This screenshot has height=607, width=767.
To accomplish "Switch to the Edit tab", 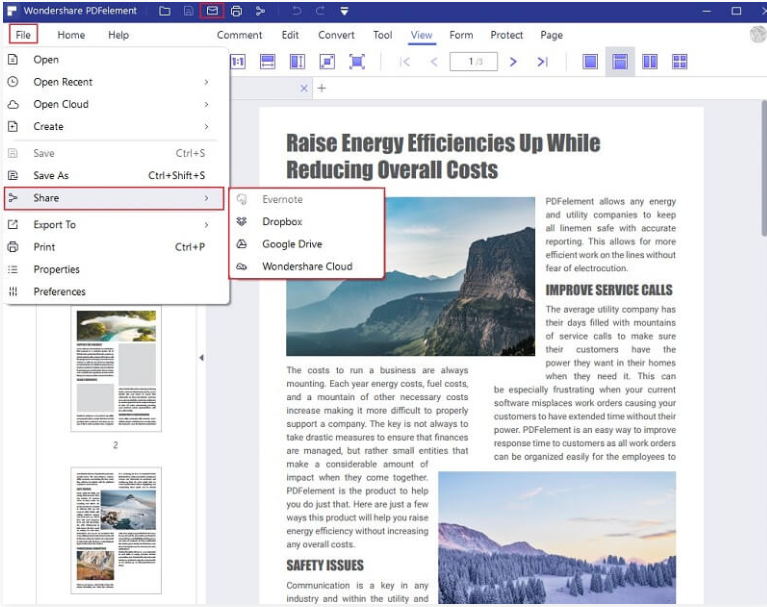I will (290, 35).
